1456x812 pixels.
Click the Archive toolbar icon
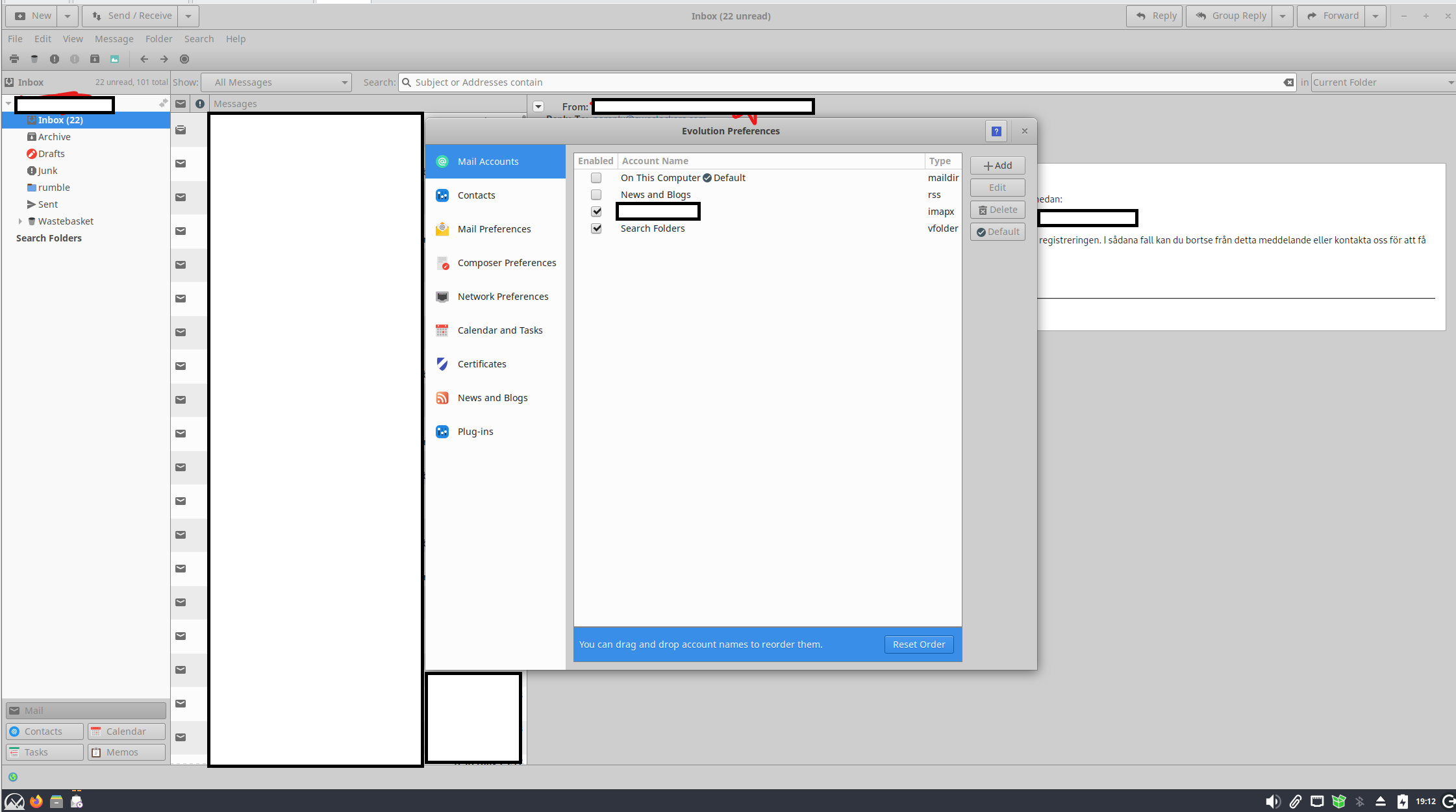coord(95,59)
